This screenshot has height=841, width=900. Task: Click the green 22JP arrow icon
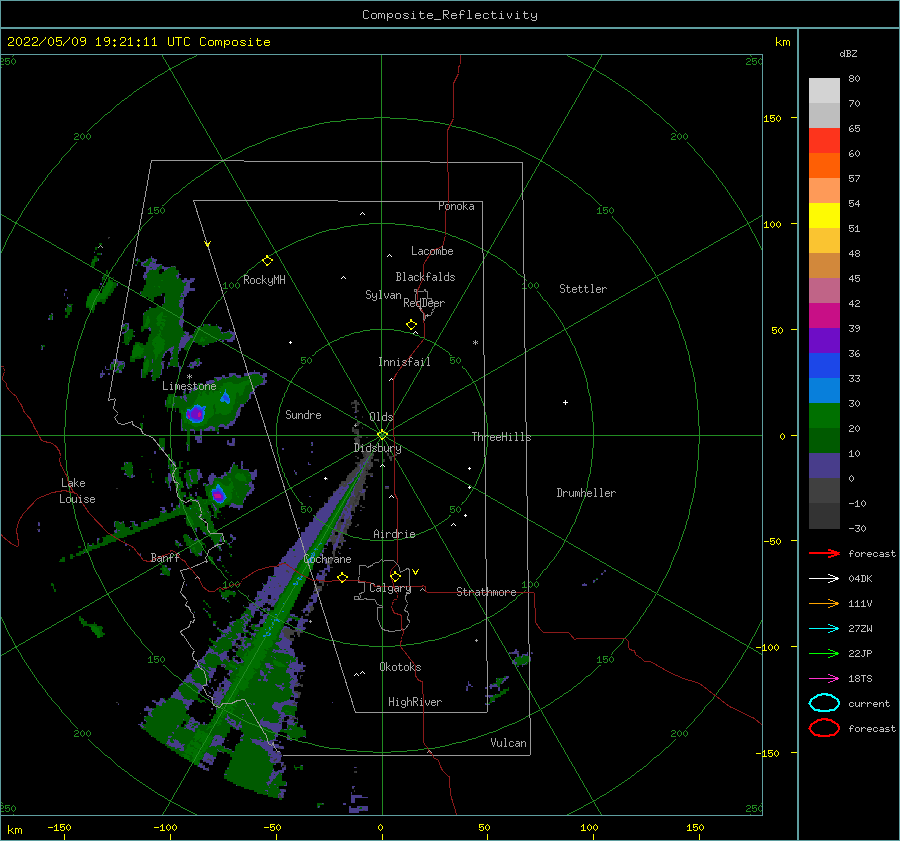824,653
